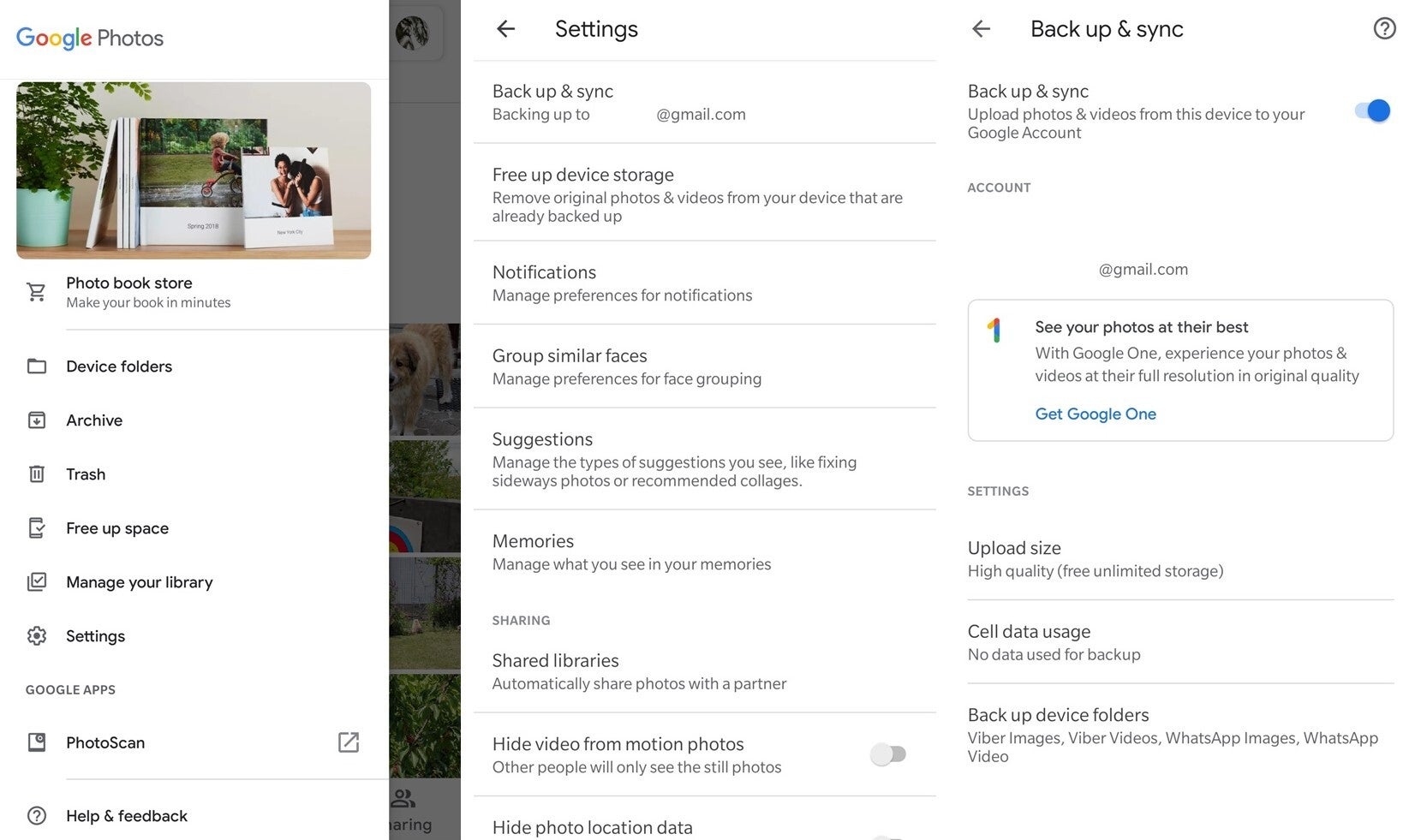Open Cell data usage setting
The width and height of the screenshot is (1409, 840).
click(x=1180, y=642)
